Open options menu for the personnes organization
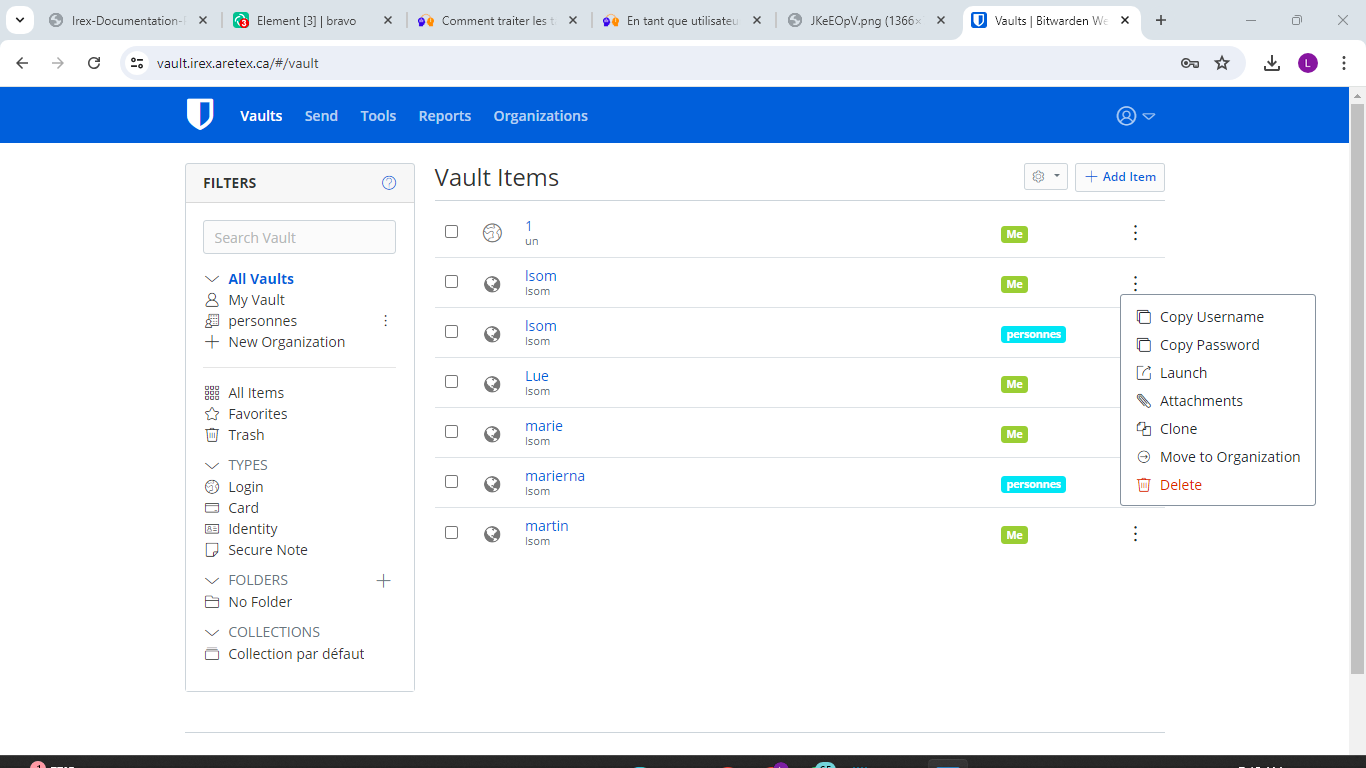The image size is (1366, 768). tap(386, 321)
